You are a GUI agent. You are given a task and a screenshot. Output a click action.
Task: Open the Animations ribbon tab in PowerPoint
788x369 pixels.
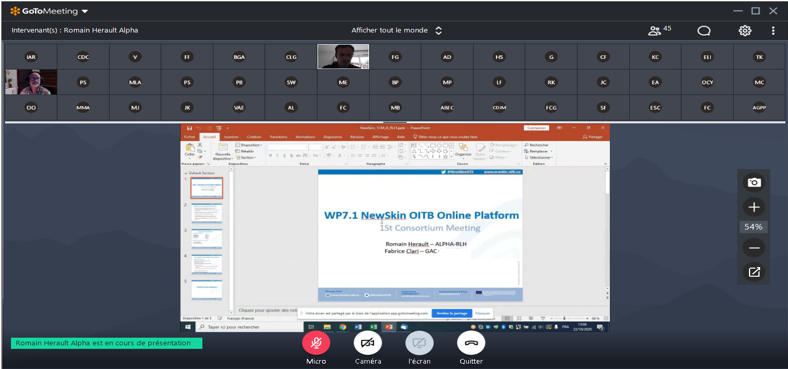pos(305,137)
